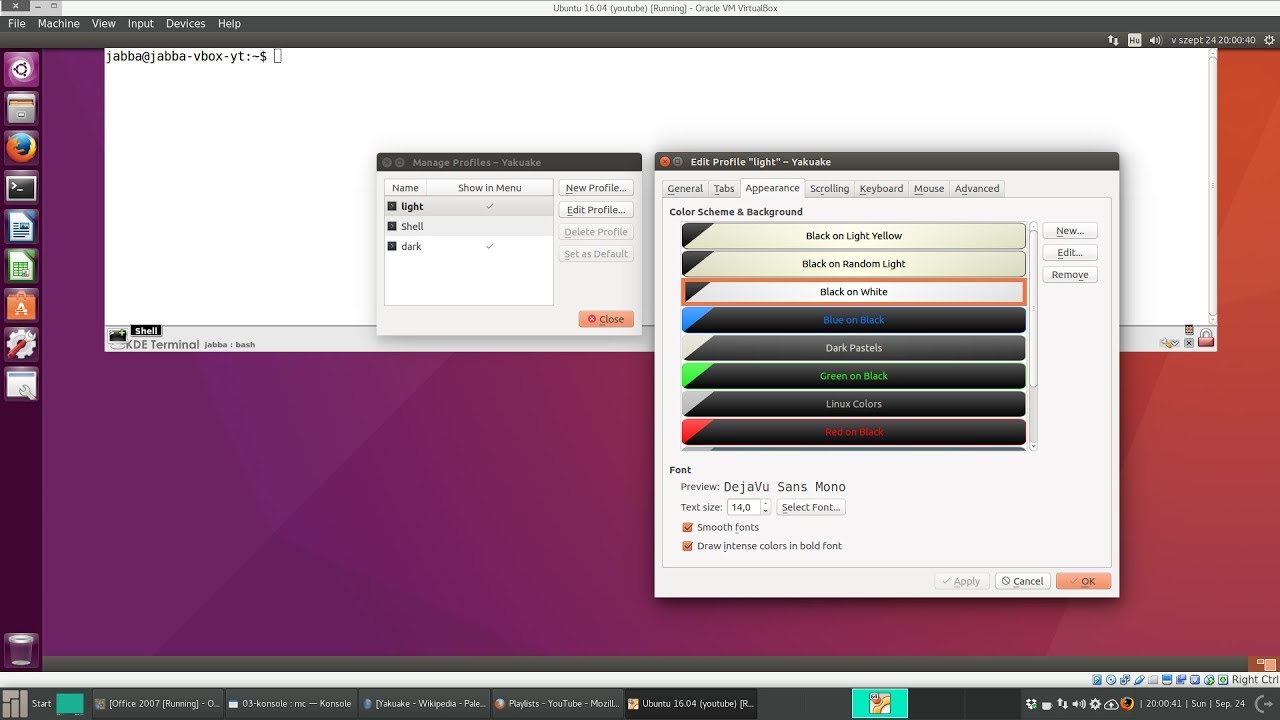The image size is (1280, 720).
Task: Select Green on Black color scheme
Action: (854, 376)
